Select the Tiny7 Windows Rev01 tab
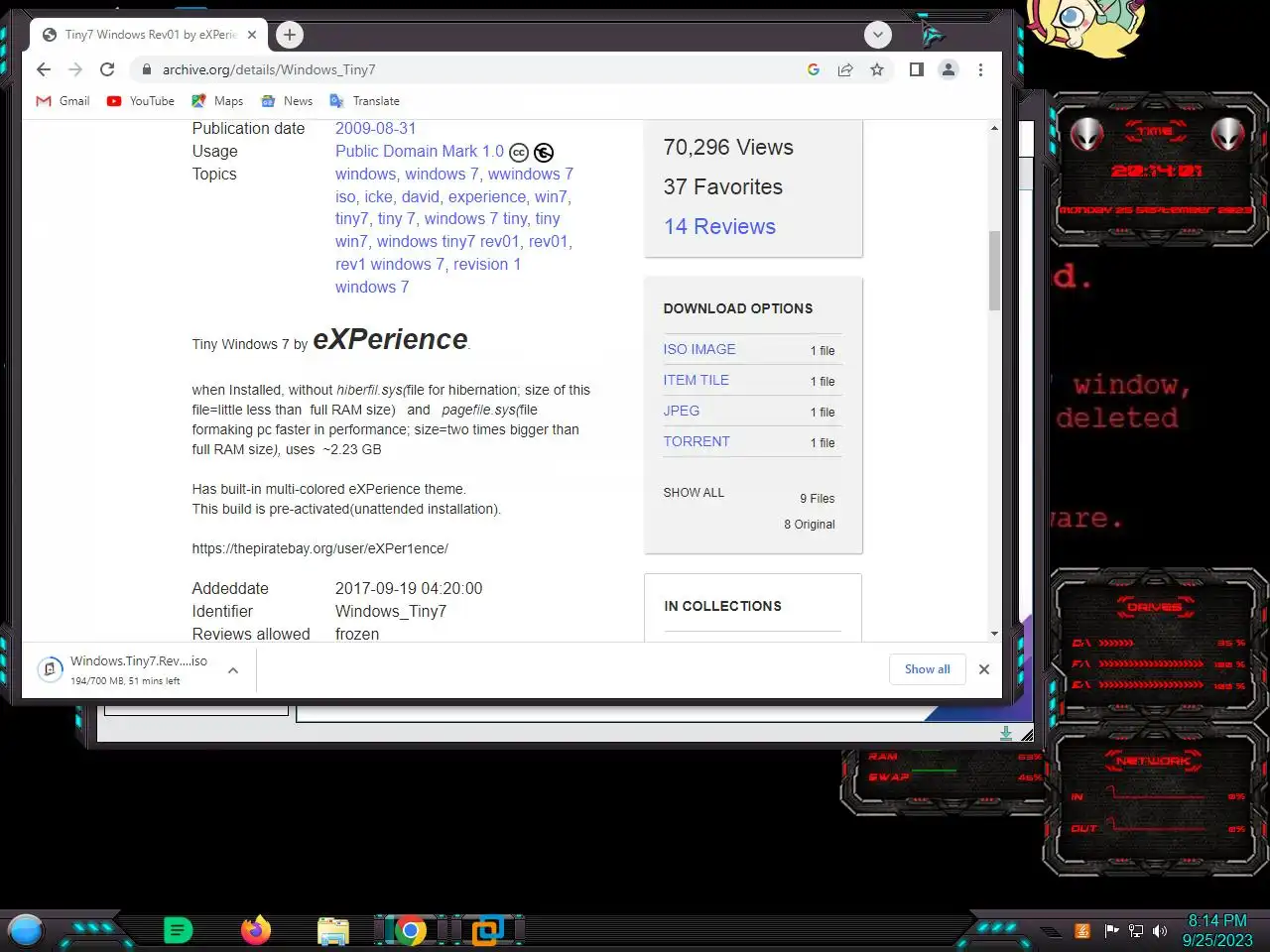The height and width of the screenshot is (952, 1270). coord(149,35)
